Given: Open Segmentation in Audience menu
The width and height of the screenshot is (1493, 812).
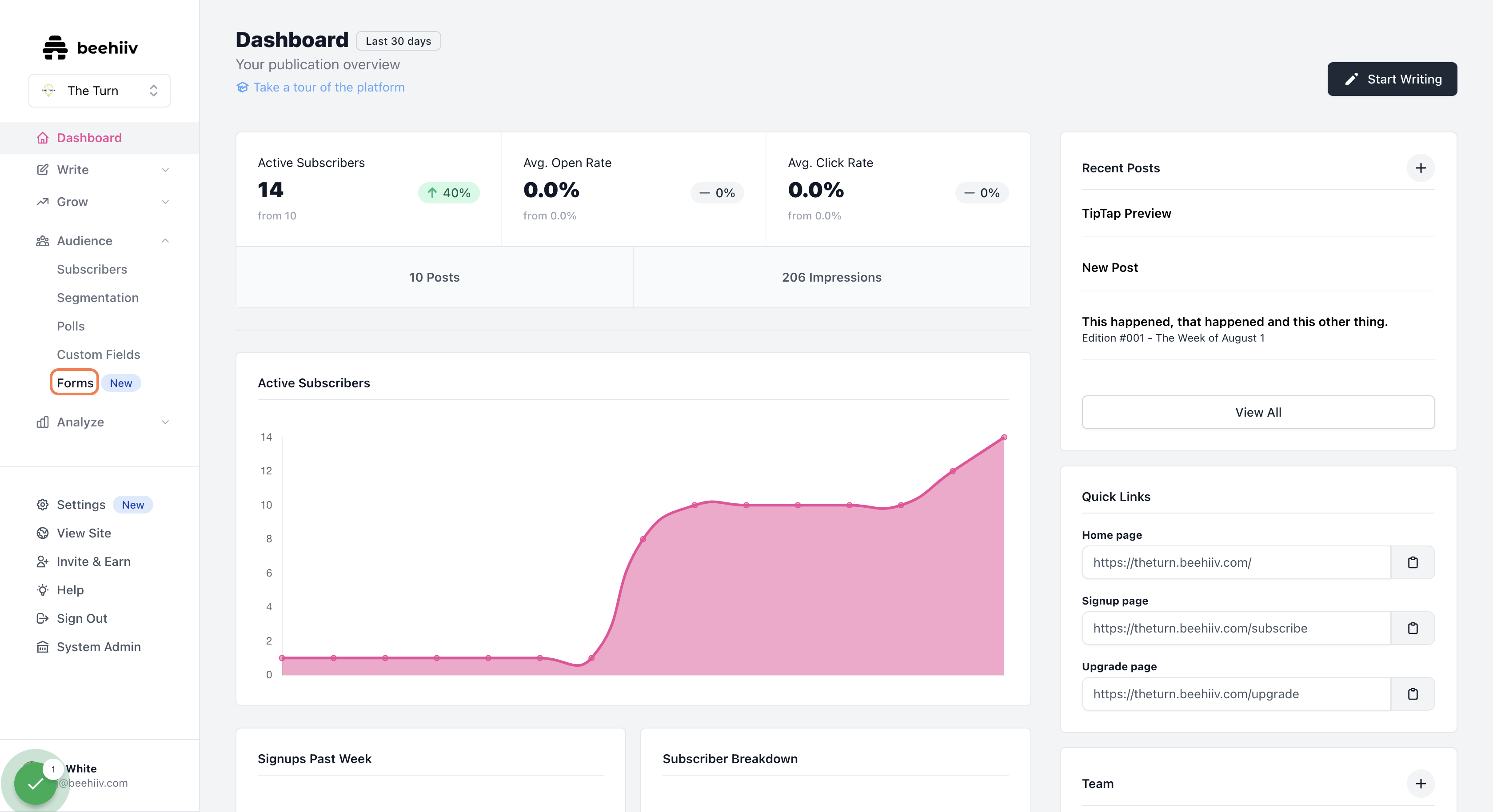Looking at the screenshot, I should pos(97,298).
